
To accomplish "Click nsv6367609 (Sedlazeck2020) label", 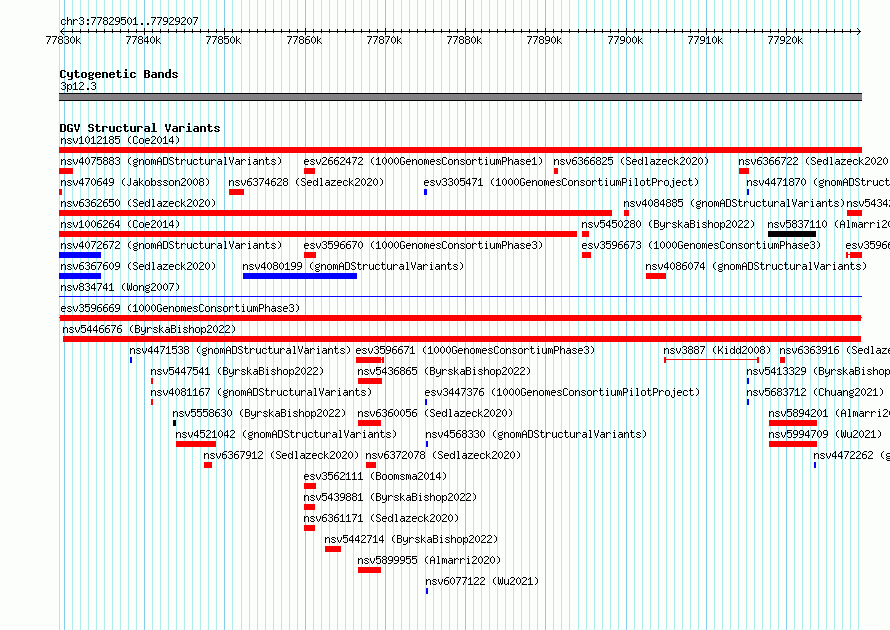I will pyautogui.click(x=138, y=266).
